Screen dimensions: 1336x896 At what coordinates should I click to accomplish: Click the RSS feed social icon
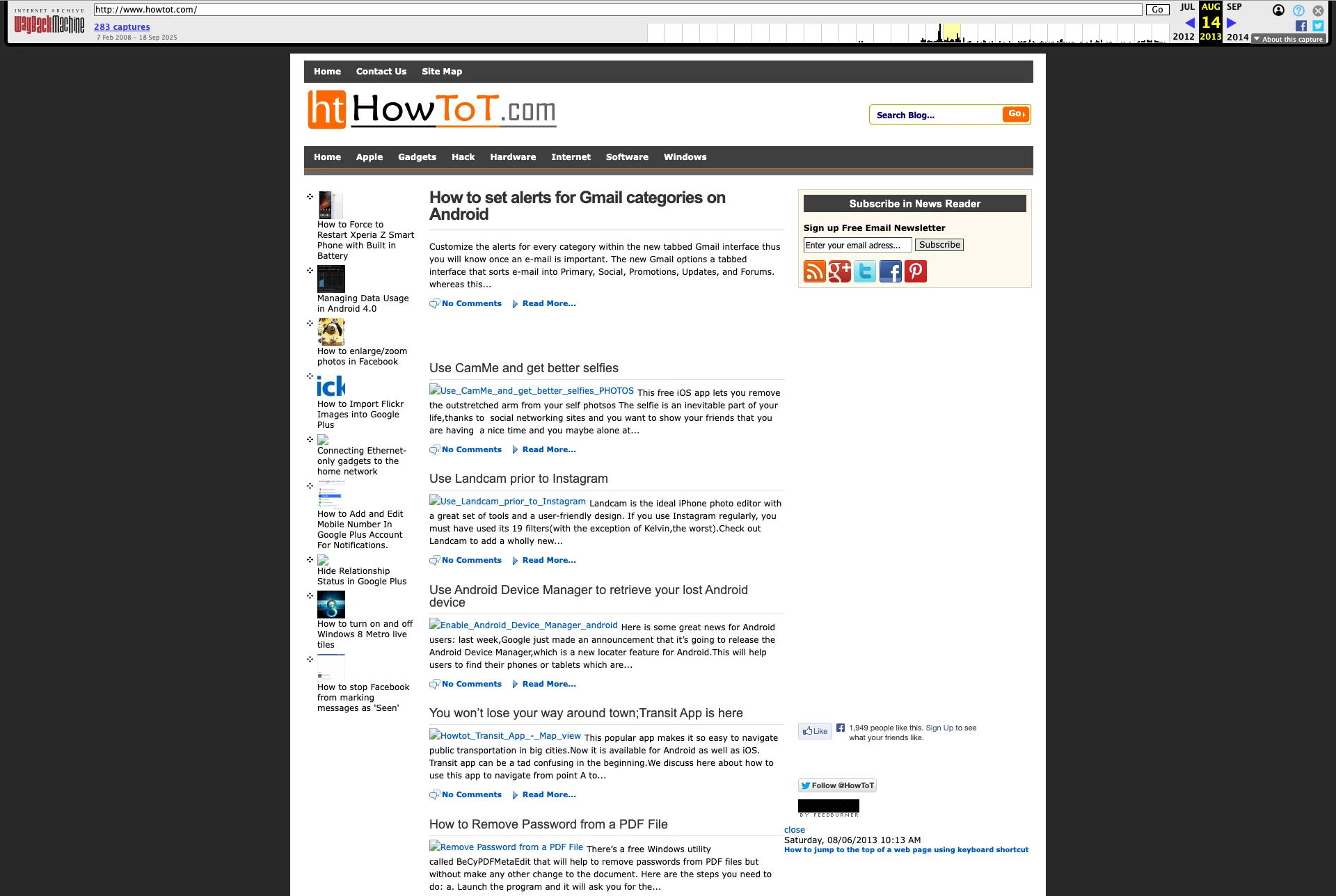click(814, 271)
